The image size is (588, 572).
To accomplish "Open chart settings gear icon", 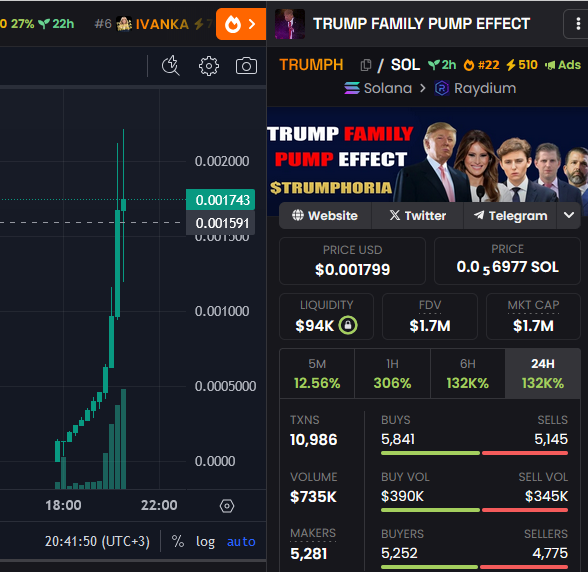I will (x=208, y=66).
